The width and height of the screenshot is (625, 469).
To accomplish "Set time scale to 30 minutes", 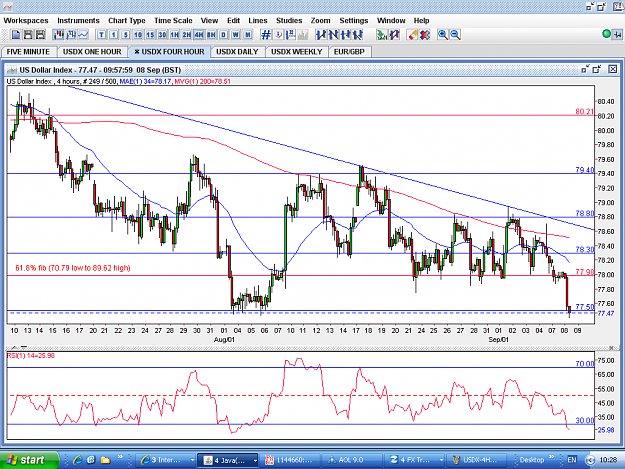I will coord(162,35).
